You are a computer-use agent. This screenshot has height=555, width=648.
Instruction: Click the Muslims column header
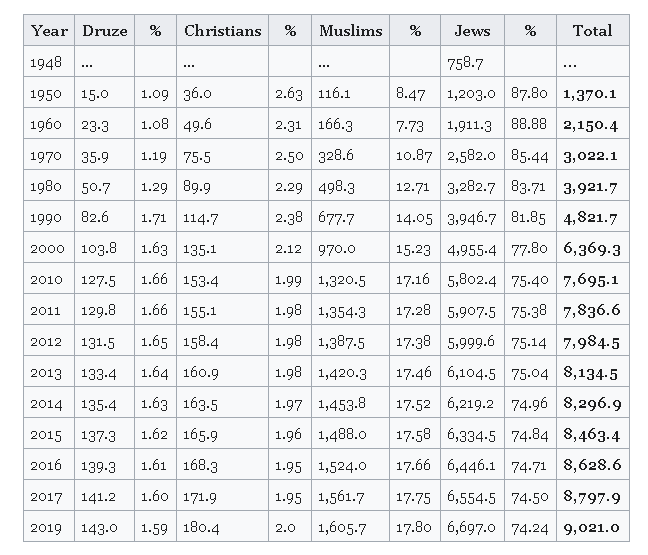(x=350, y=31)
